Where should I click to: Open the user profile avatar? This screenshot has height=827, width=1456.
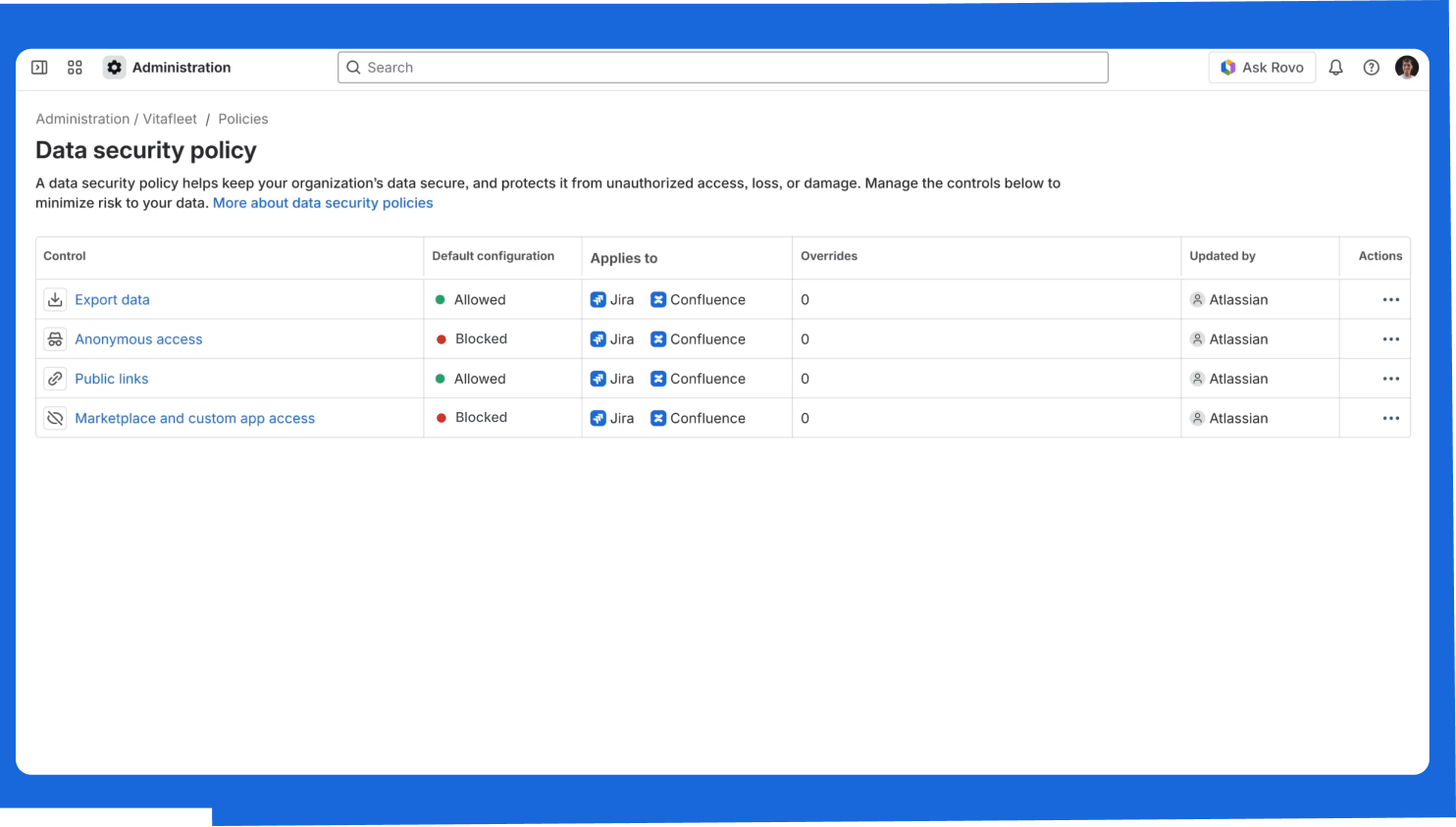pyautogui.click(x=1407, y=68)
